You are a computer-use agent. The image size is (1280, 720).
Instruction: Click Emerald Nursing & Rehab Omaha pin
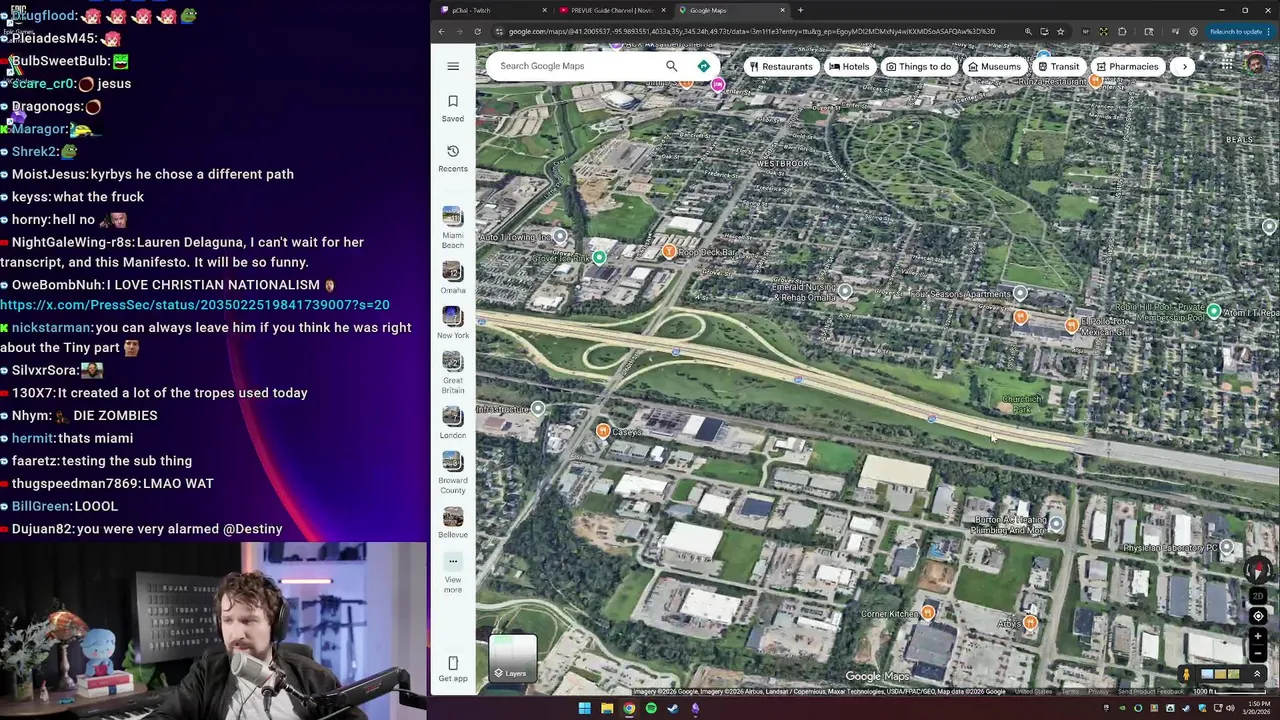pos(845,291)
